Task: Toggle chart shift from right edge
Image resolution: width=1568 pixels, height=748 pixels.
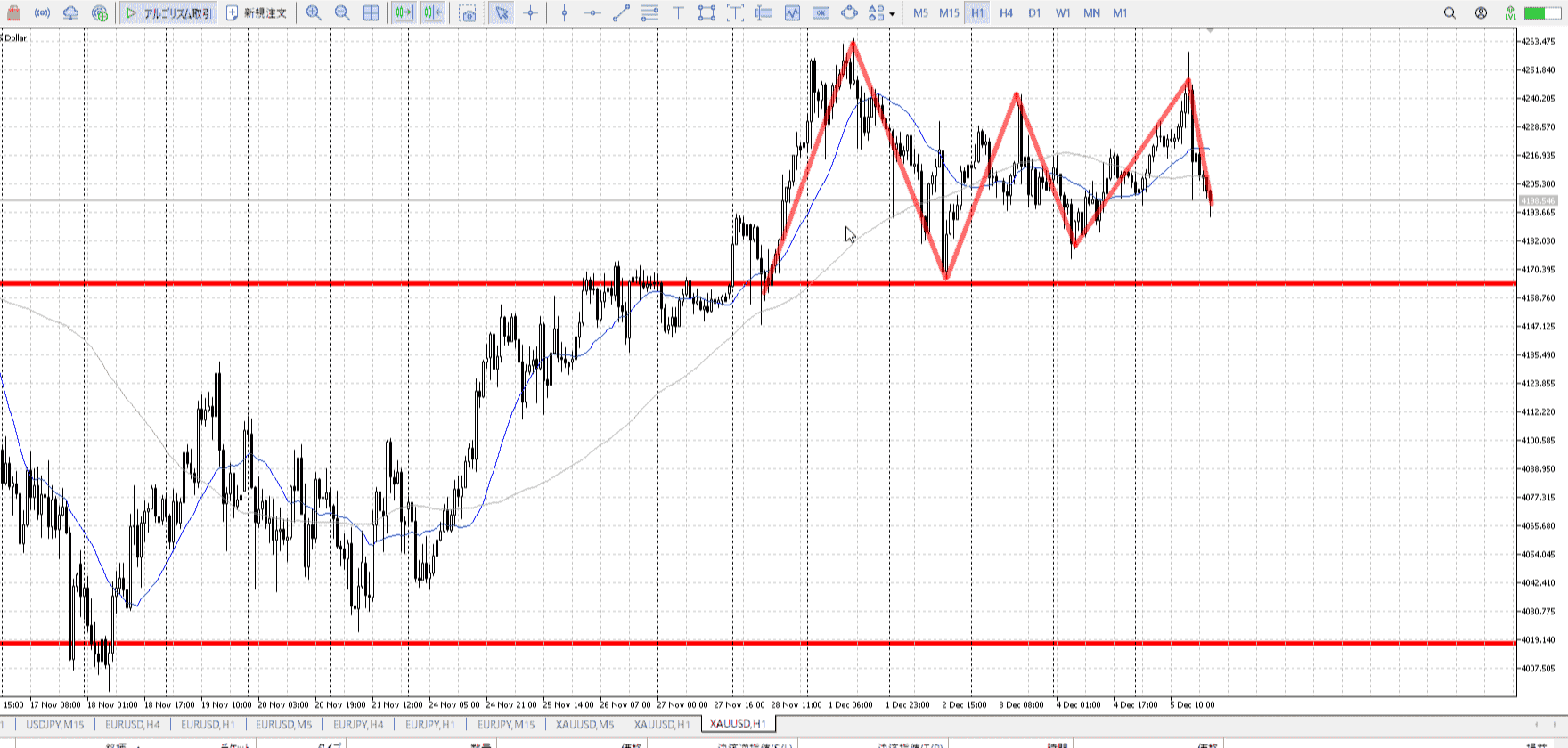Action: [x=433, y=13]
